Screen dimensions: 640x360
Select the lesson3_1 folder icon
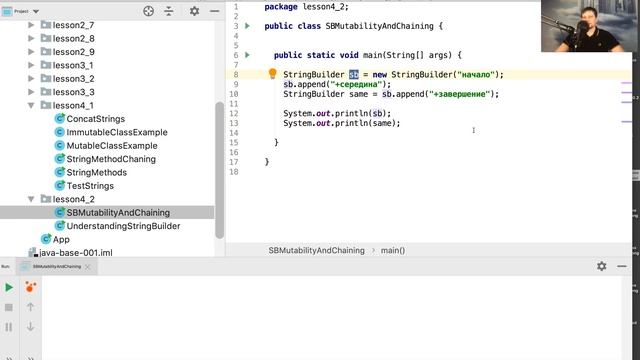pyautogui.click(x=46, y=65)
